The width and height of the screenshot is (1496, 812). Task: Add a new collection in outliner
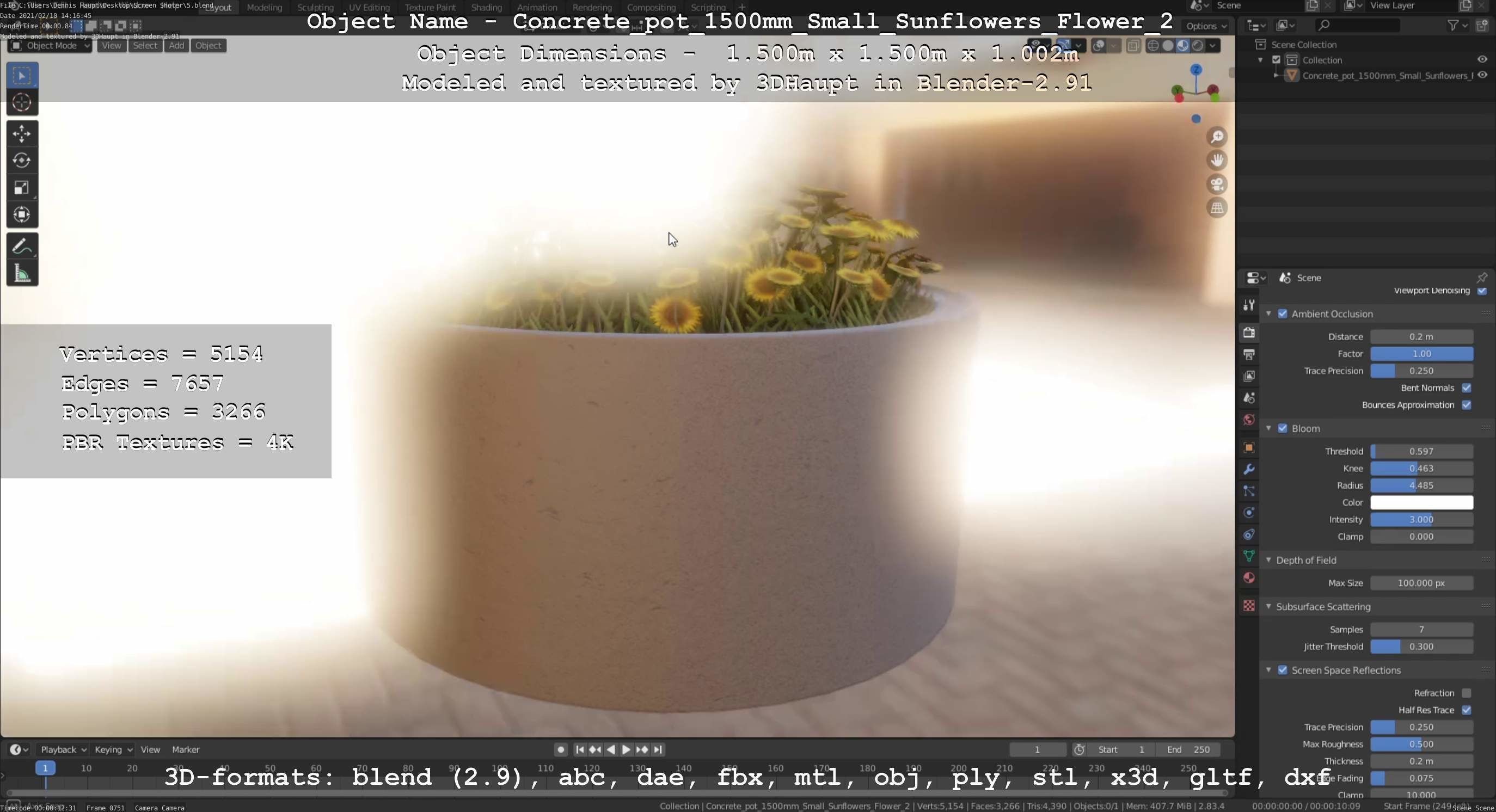click(1481, 25)
